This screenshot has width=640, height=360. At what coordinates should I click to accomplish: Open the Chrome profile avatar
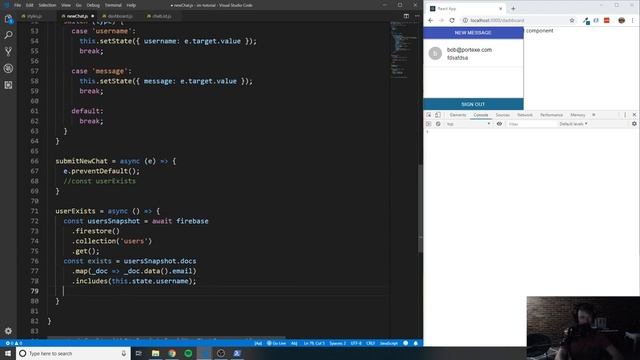[621, 20]
